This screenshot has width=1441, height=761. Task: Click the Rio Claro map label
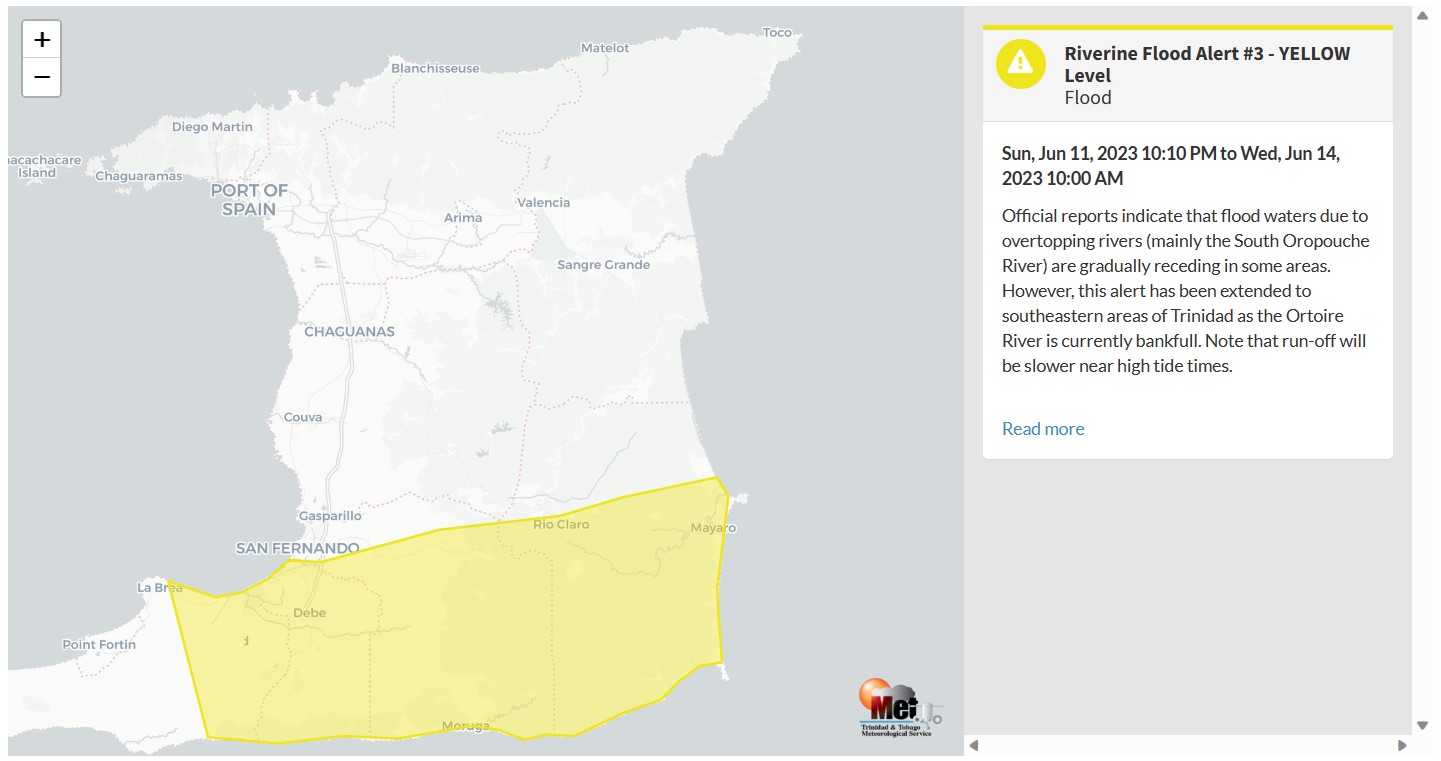(x=561, y=524)
